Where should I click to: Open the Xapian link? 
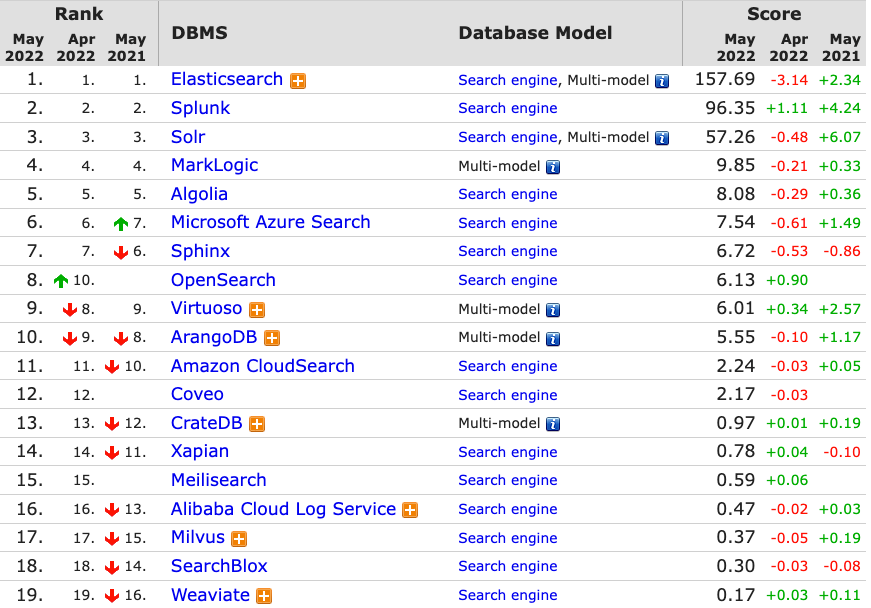click(199, 451)
